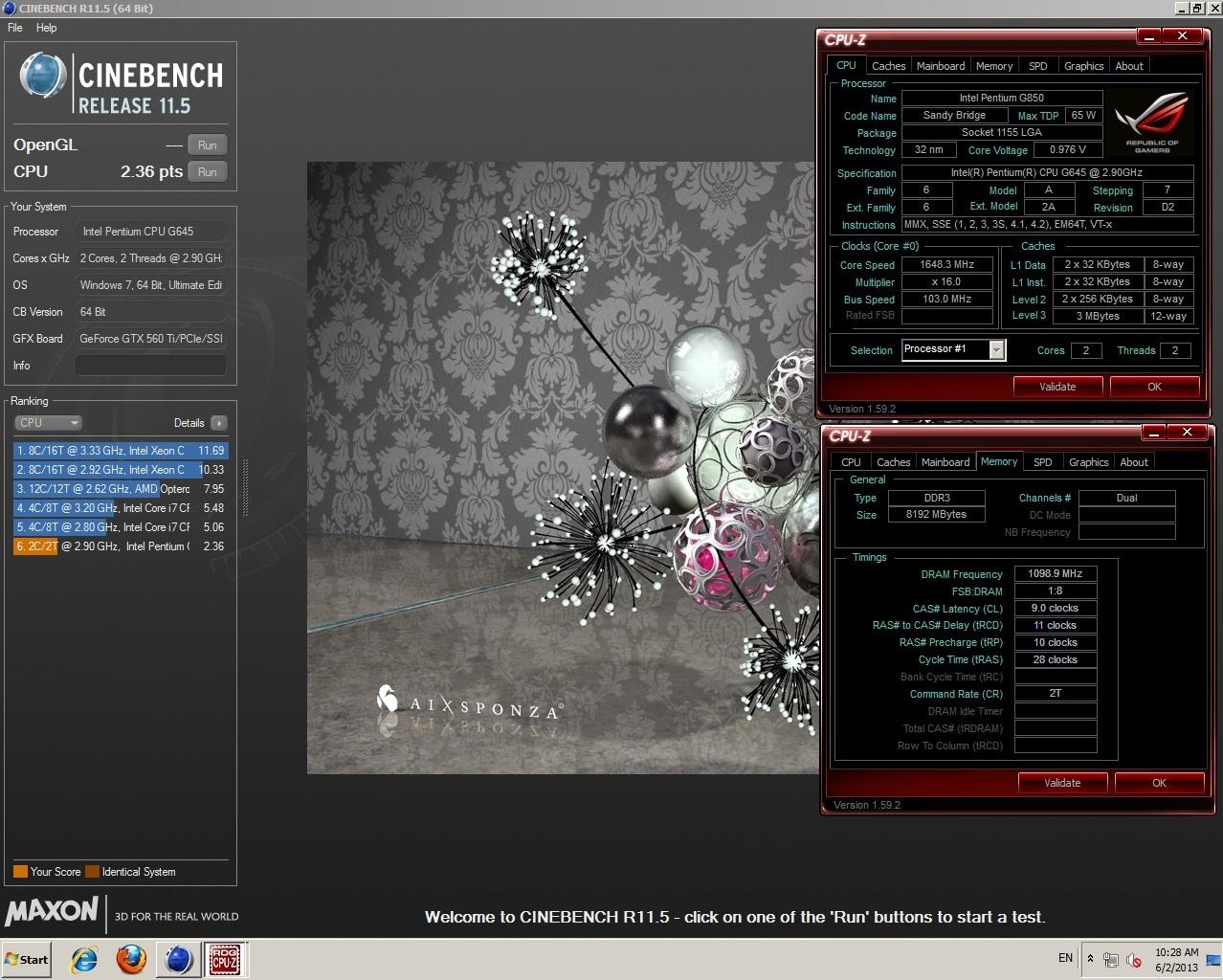Click the EN language indicator

click(x=1065, y=958)
